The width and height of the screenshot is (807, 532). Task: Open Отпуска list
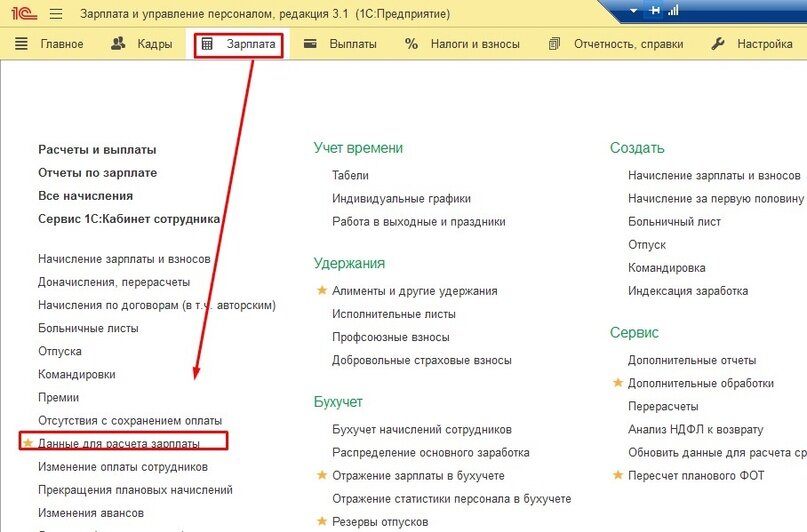click(x=60, y=351)
